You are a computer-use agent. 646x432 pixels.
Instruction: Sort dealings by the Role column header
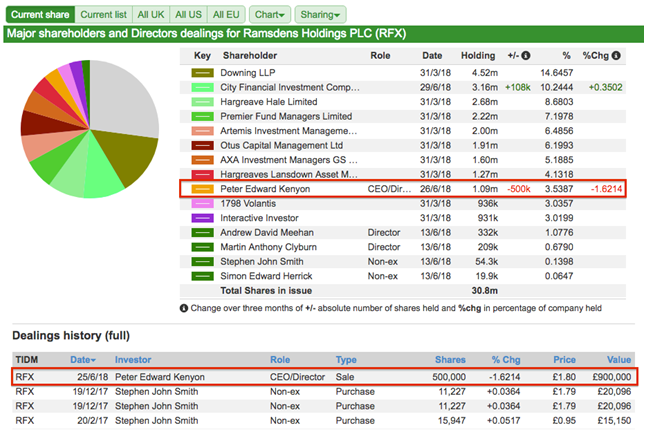280,360
